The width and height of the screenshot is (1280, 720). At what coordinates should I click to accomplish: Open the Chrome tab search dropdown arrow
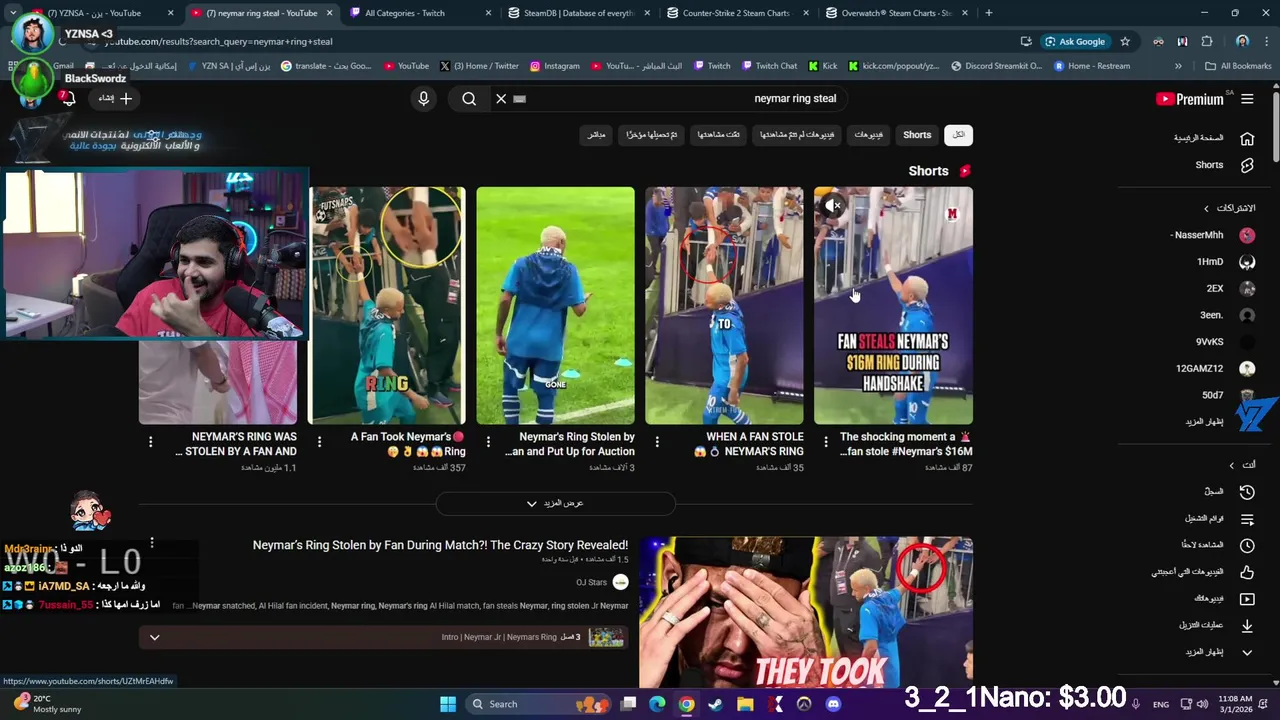(x=13, y=13)
